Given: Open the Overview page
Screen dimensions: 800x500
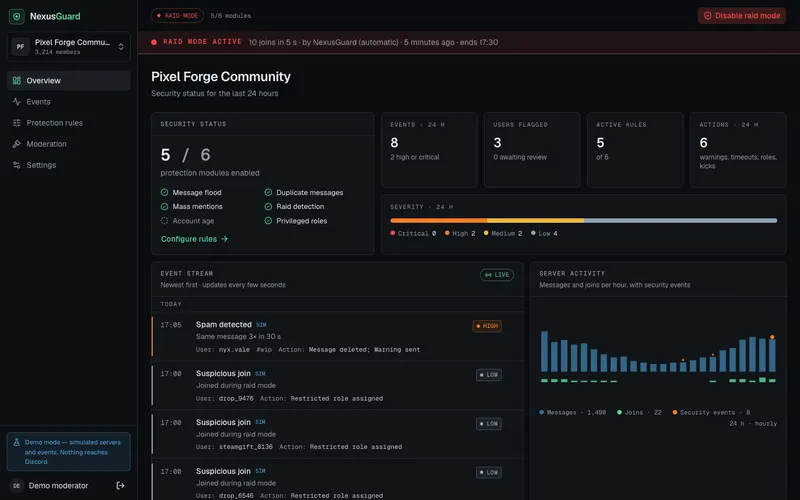Looking at the screenshot, I should click(x=68, y=81).
